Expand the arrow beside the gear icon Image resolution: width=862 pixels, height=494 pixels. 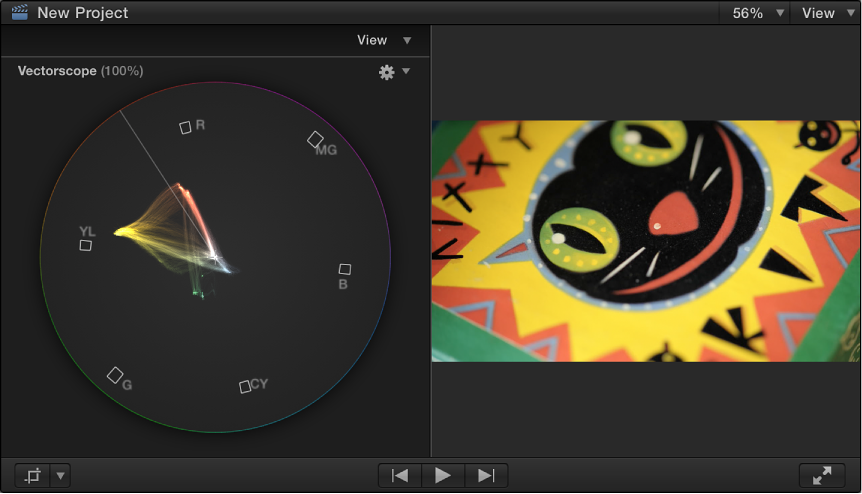coord(406,71)
